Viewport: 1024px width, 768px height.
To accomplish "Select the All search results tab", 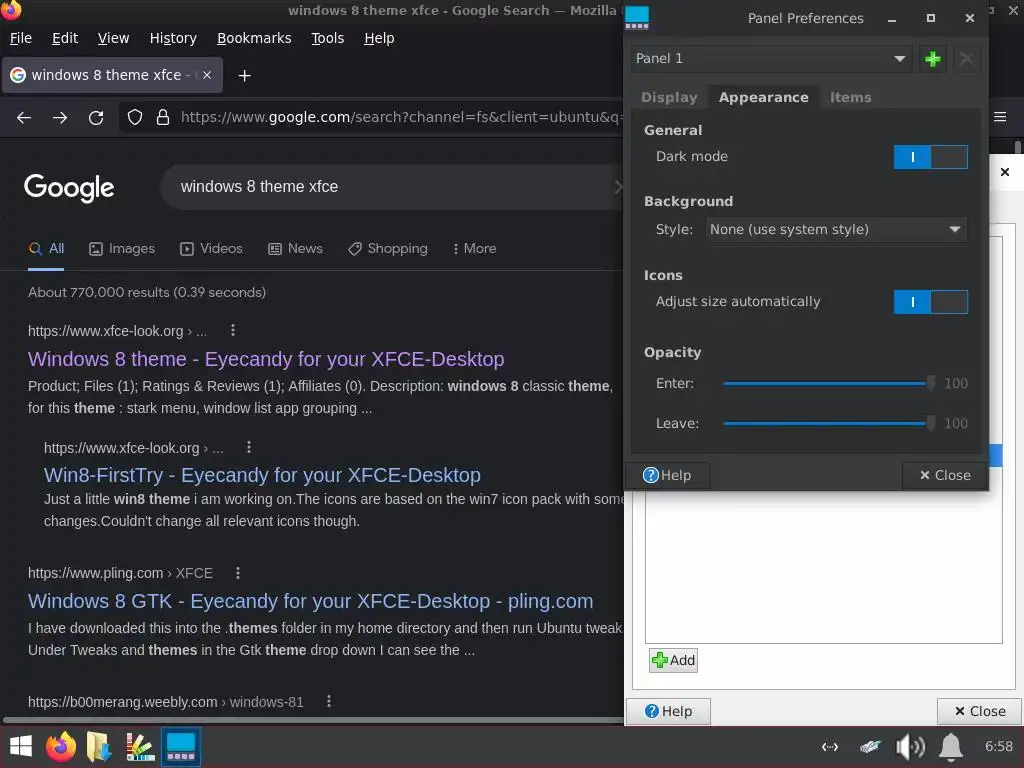I will tap(46, 248).
